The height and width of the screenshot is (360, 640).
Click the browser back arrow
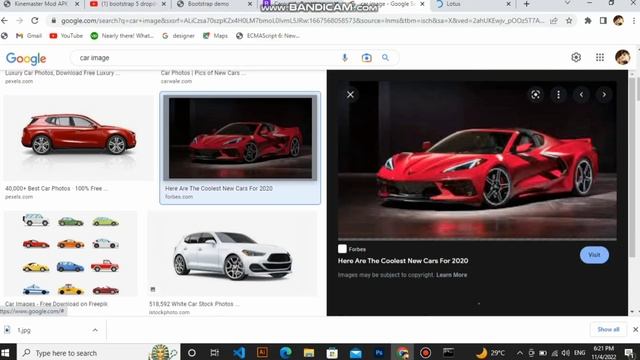tap(4, 20)
